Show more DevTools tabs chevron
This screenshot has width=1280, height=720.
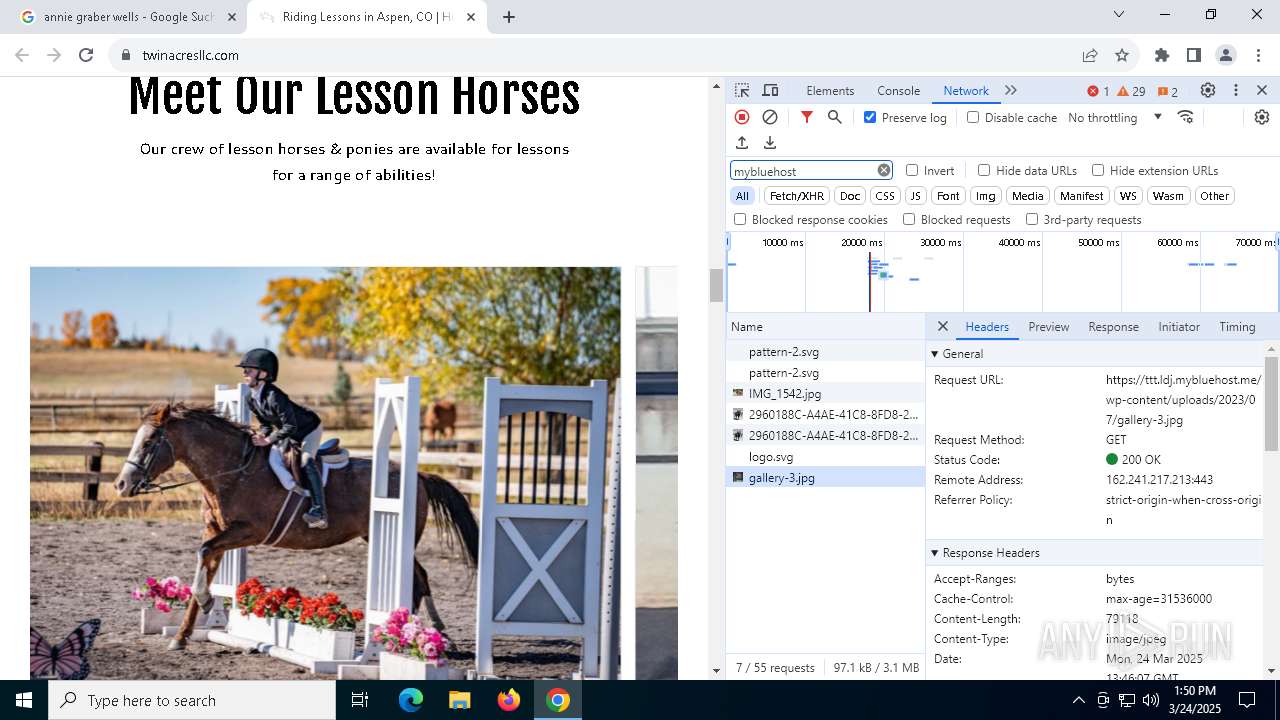coord(1011,90)
